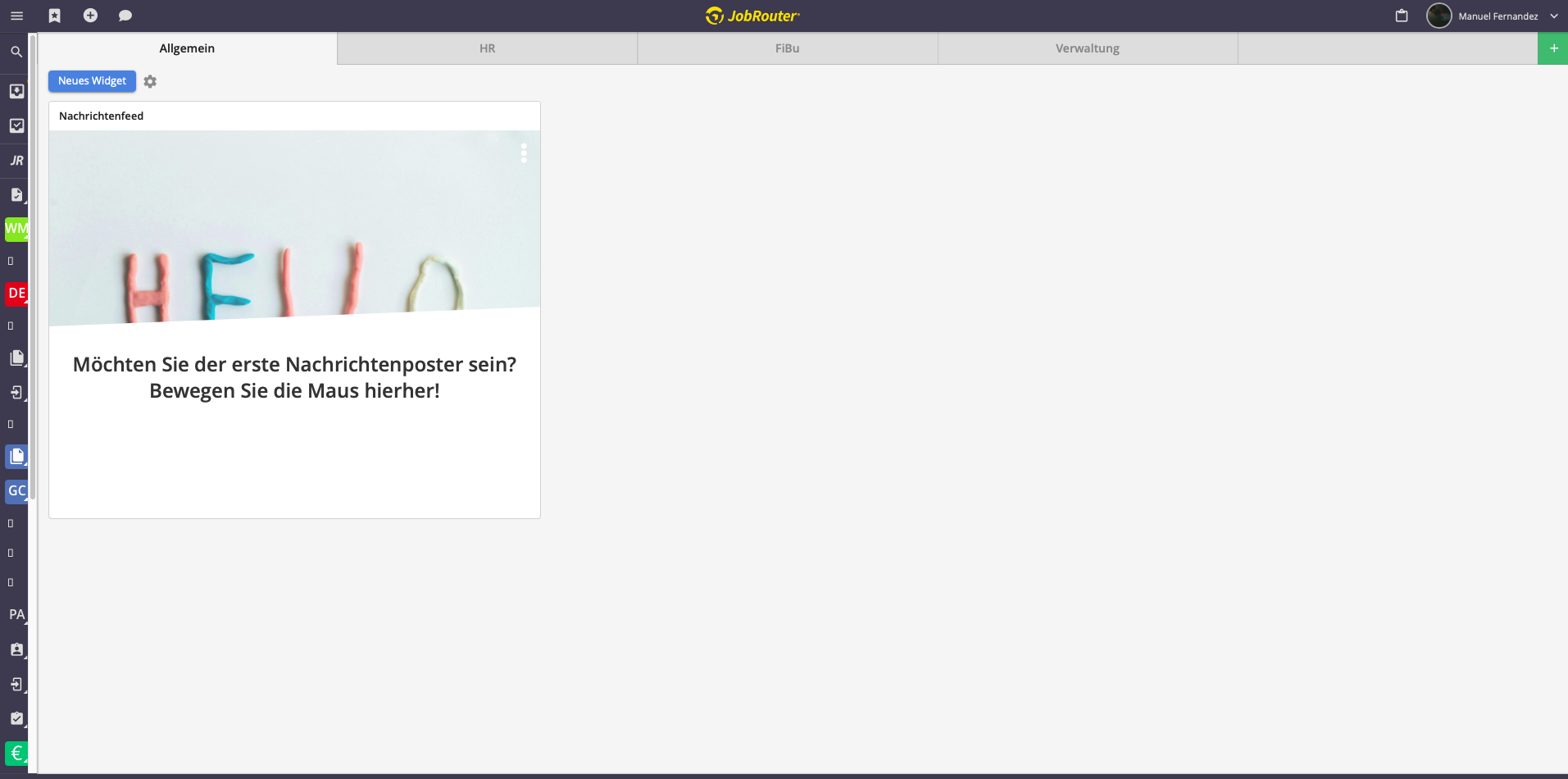This screenshot has height=779, width=1568.
Task: Click Manuel Fernandez's avatar picture
Action: (x=1439, y=16)
